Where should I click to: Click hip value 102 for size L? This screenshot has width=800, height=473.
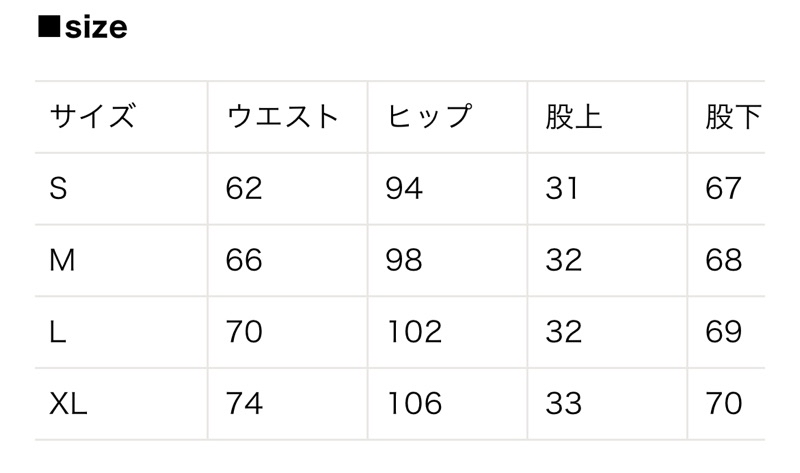tap(414, 332)
